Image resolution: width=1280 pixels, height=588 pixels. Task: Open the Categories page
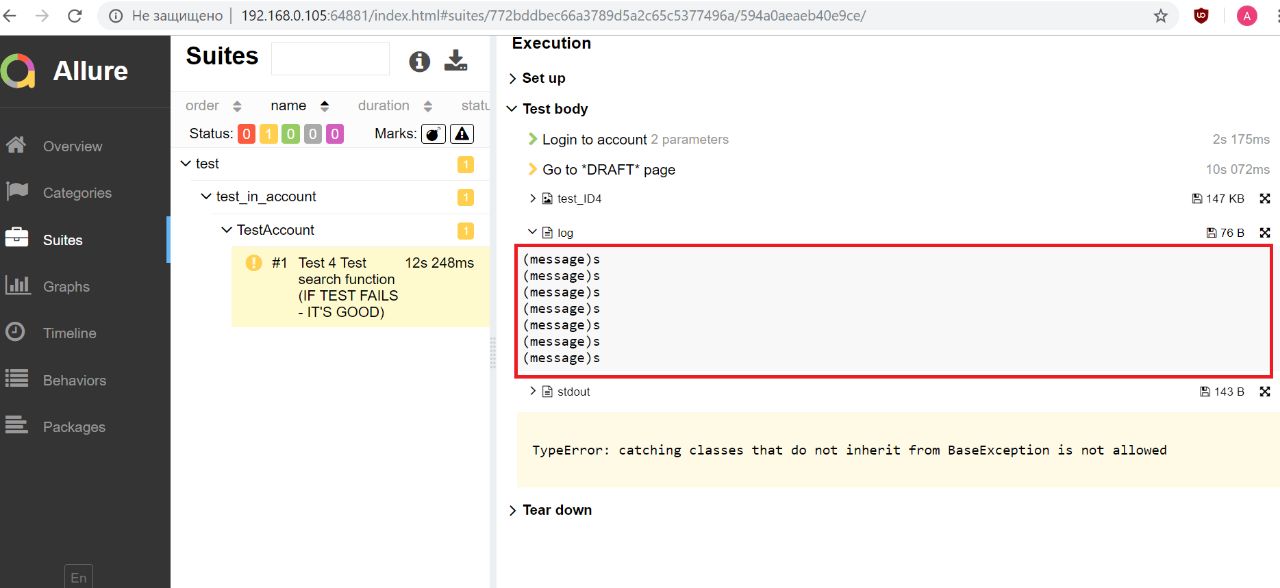[77, 193]
